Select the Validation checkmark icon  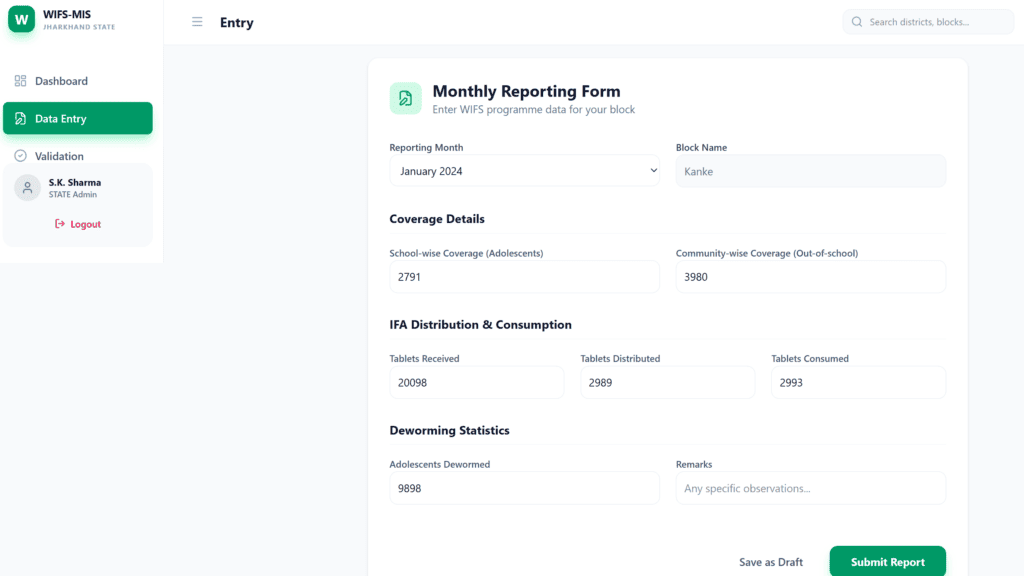point(21,156)
